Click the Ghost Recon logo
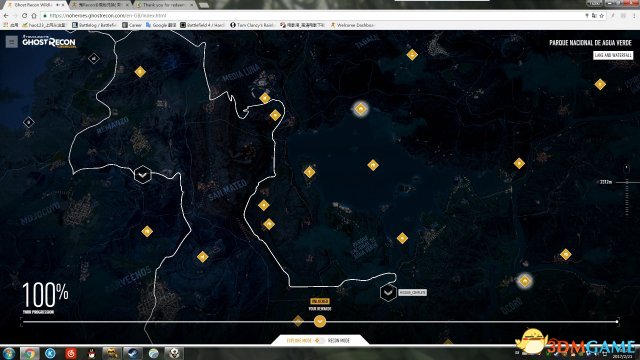 click(49, 42)
